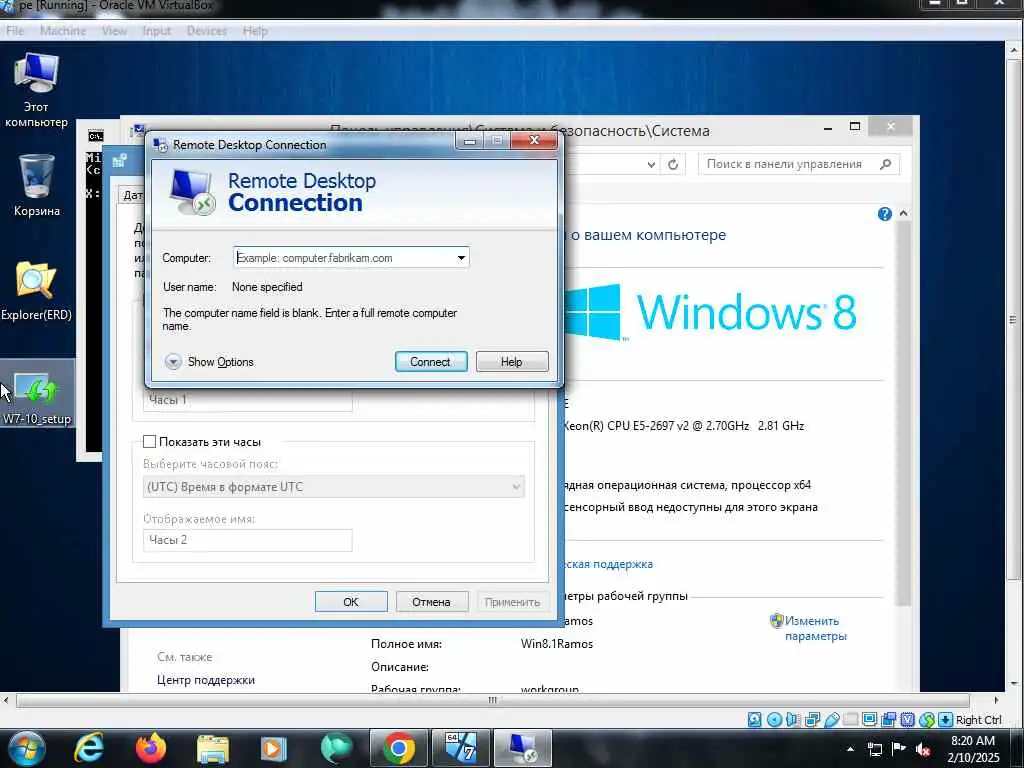Click the network adapters status icon
This screenshot has height=768, width=1024.
pyautogui.click(x=812, y=720)
